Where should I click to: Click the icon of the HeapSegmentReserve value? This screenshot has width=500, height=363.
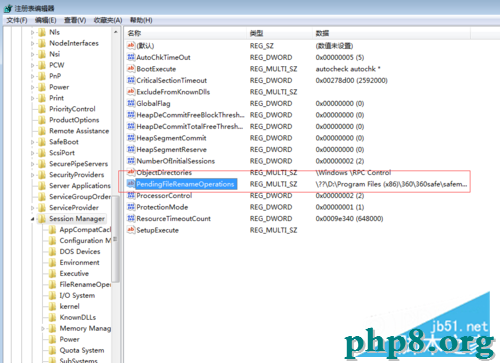(x=131, y=149)
